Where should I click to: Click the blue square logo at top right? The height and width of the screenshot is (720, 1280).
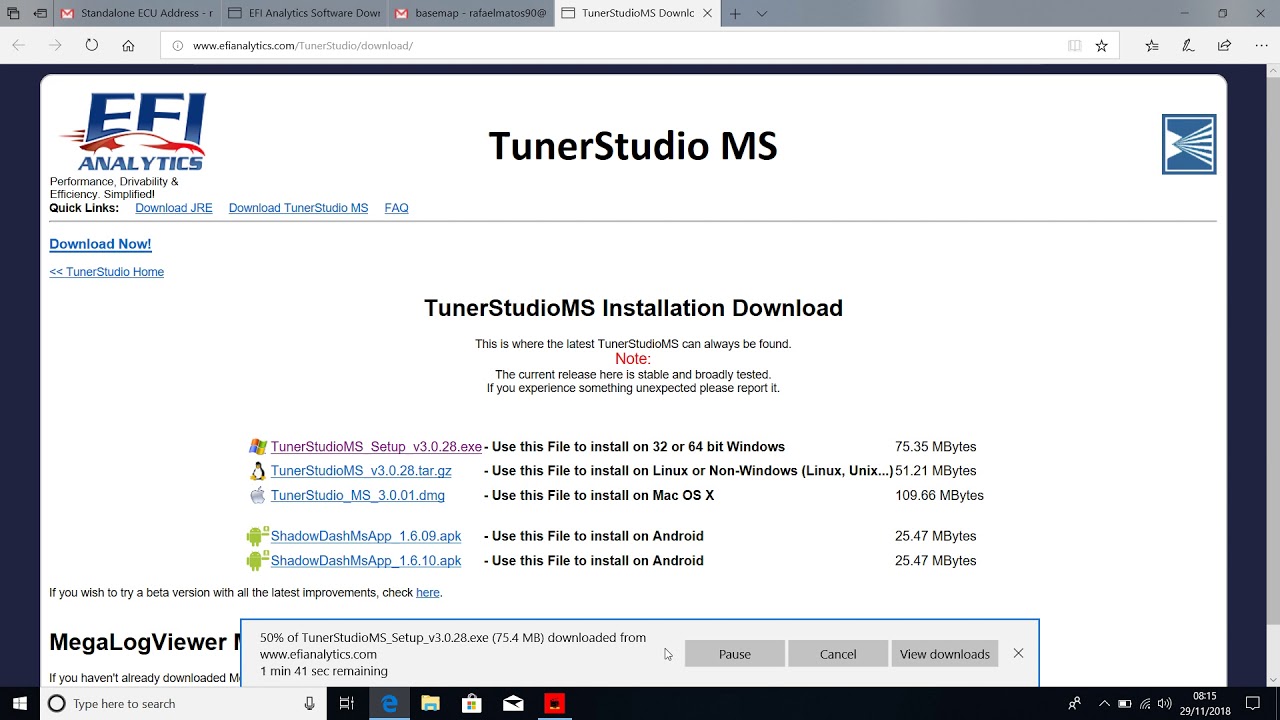click(x=1189, y=144)
